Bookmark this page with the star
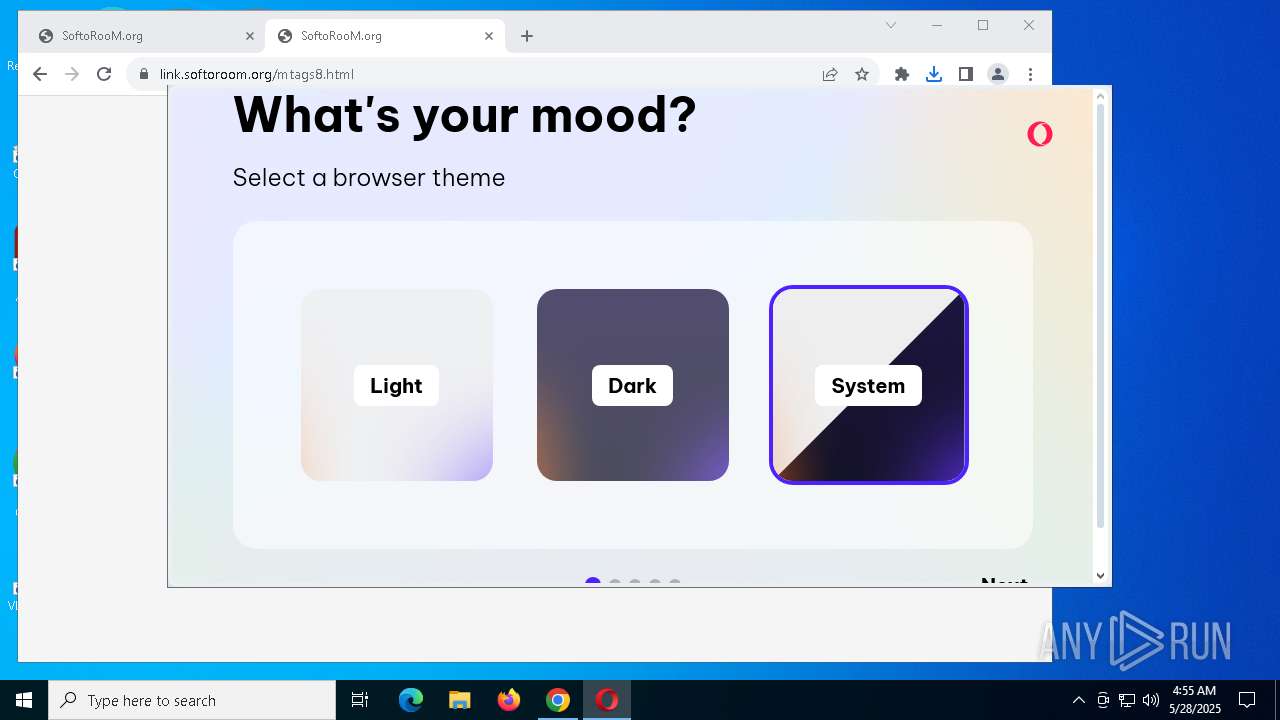This screenshot has height=720, width=1280. pyautogui.click(x=862, y=74)
